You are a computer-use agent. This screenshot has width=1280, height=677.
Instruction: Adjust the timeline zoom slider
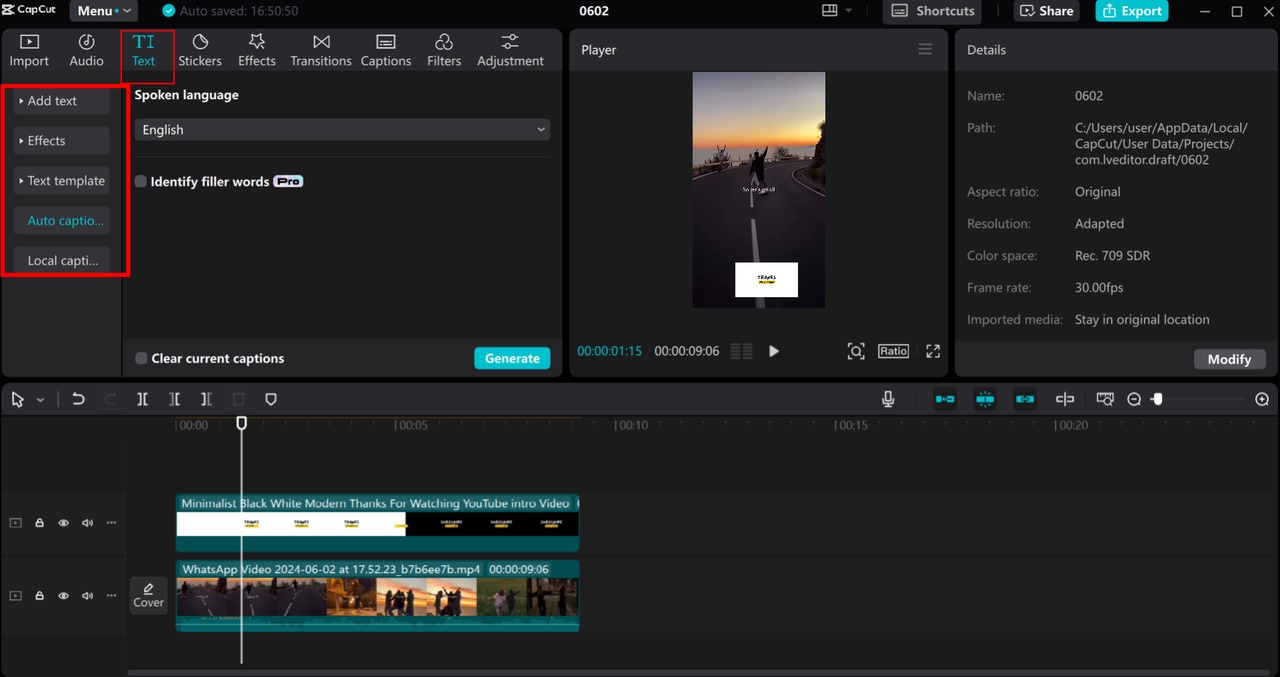(x=1157, y=399)
